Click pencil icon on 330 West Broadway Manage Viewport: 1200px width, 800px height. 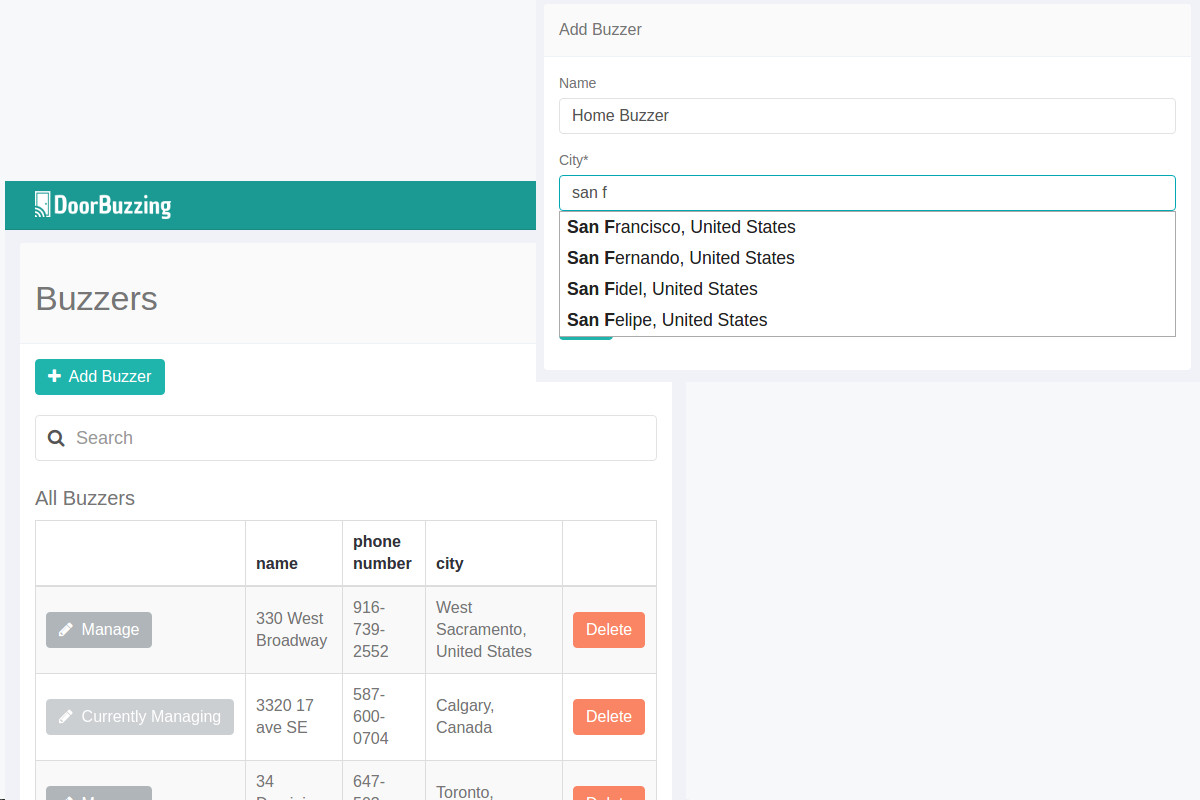pos(66,630)
